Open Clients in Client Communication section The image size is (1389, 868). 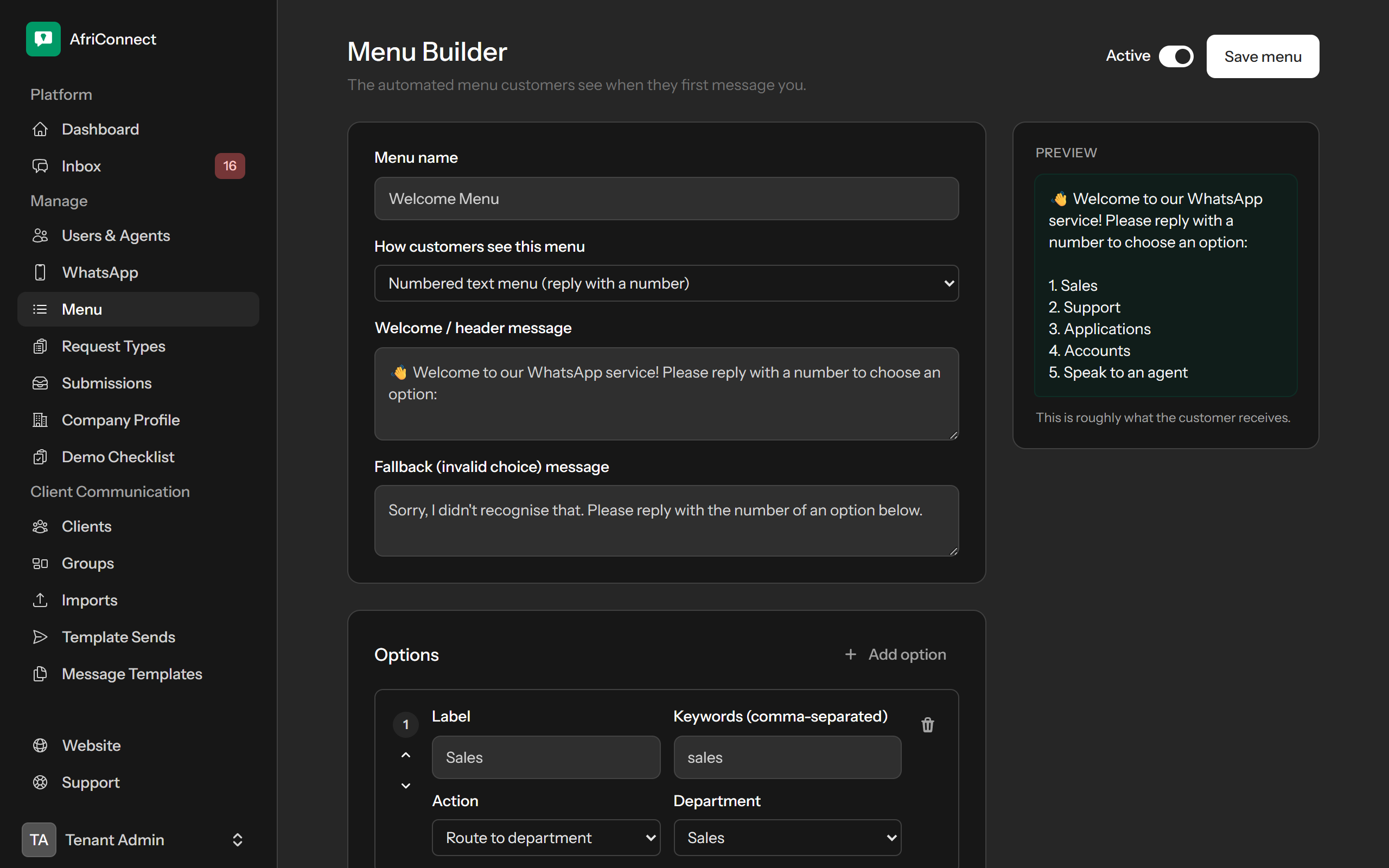click(x=138, y=526)
